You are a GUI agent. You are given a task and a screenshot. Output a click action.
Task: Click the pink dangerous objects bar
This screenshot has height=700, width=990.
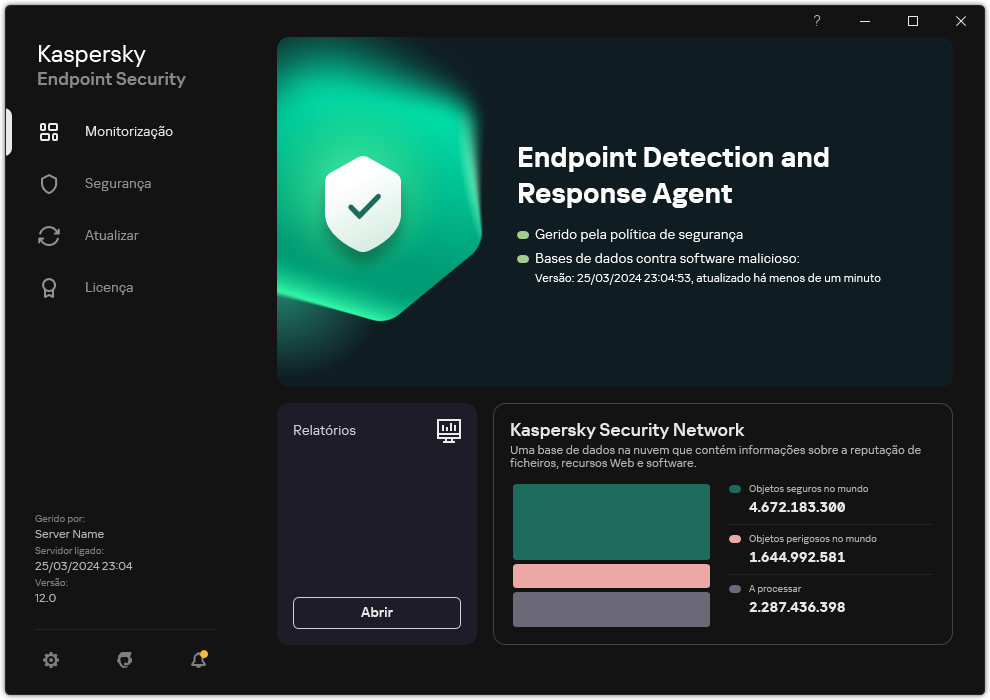click(x=611, y=576)
